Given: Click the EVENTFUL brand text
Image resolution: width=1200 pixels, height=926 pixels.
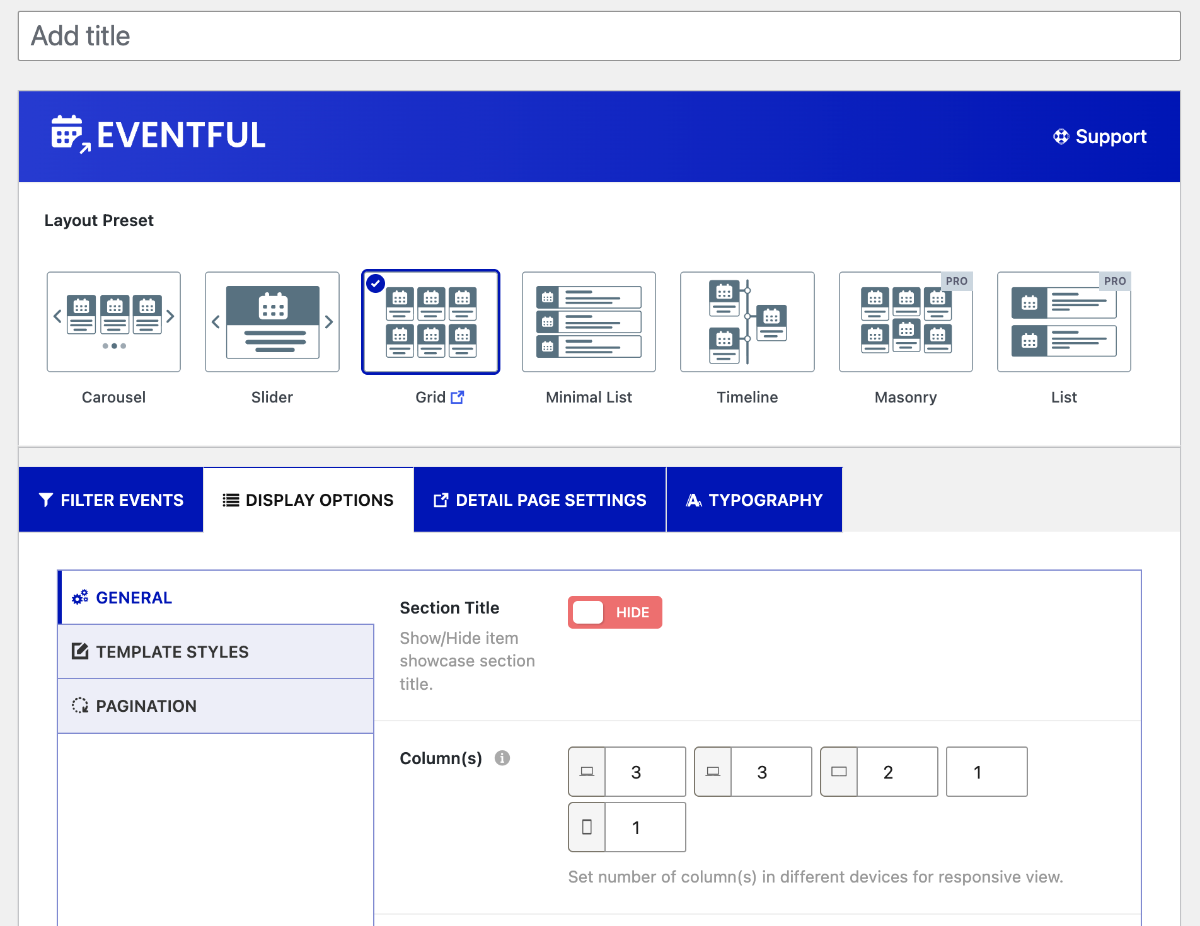Looking at the screenshot, I should (x=181, y=135).
